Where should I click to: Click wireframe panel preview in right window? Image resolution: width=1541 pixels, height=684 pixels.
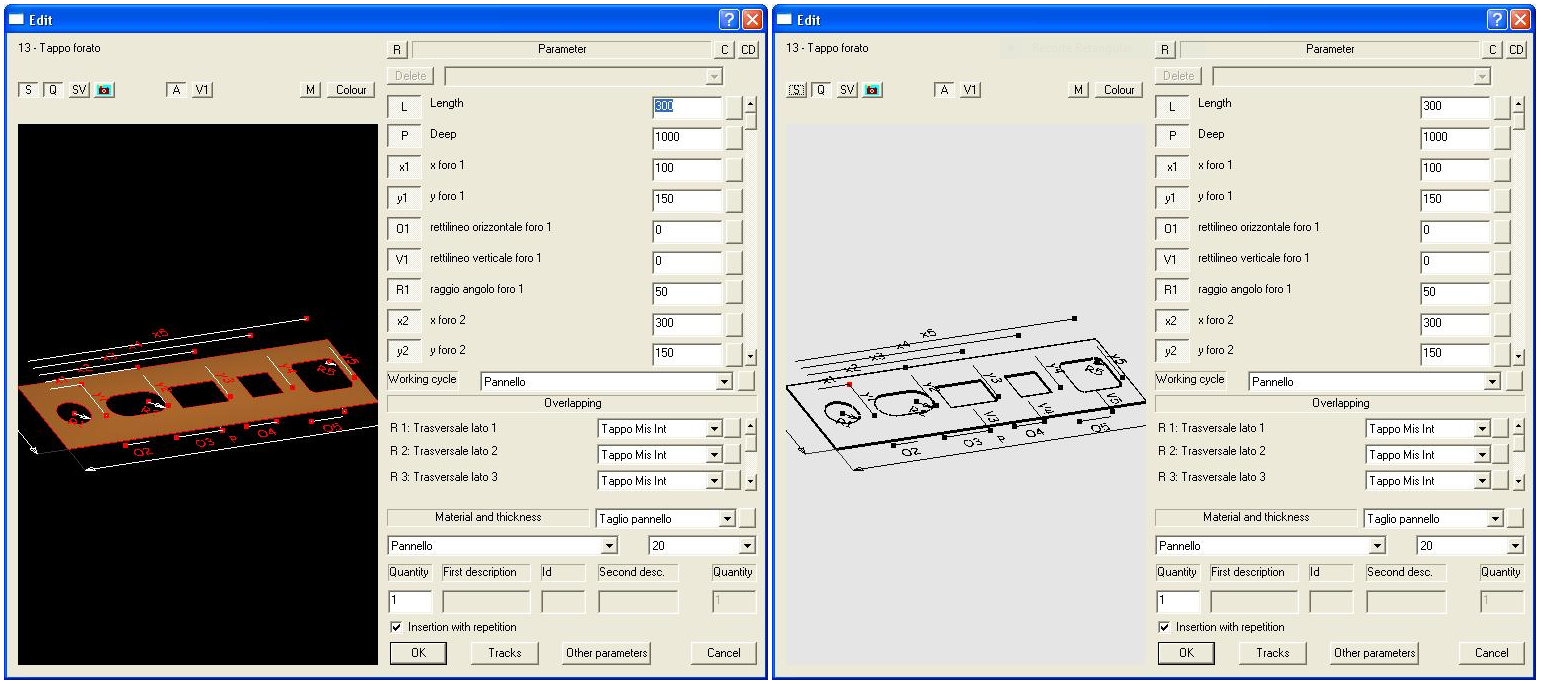(x=968, y=395)
